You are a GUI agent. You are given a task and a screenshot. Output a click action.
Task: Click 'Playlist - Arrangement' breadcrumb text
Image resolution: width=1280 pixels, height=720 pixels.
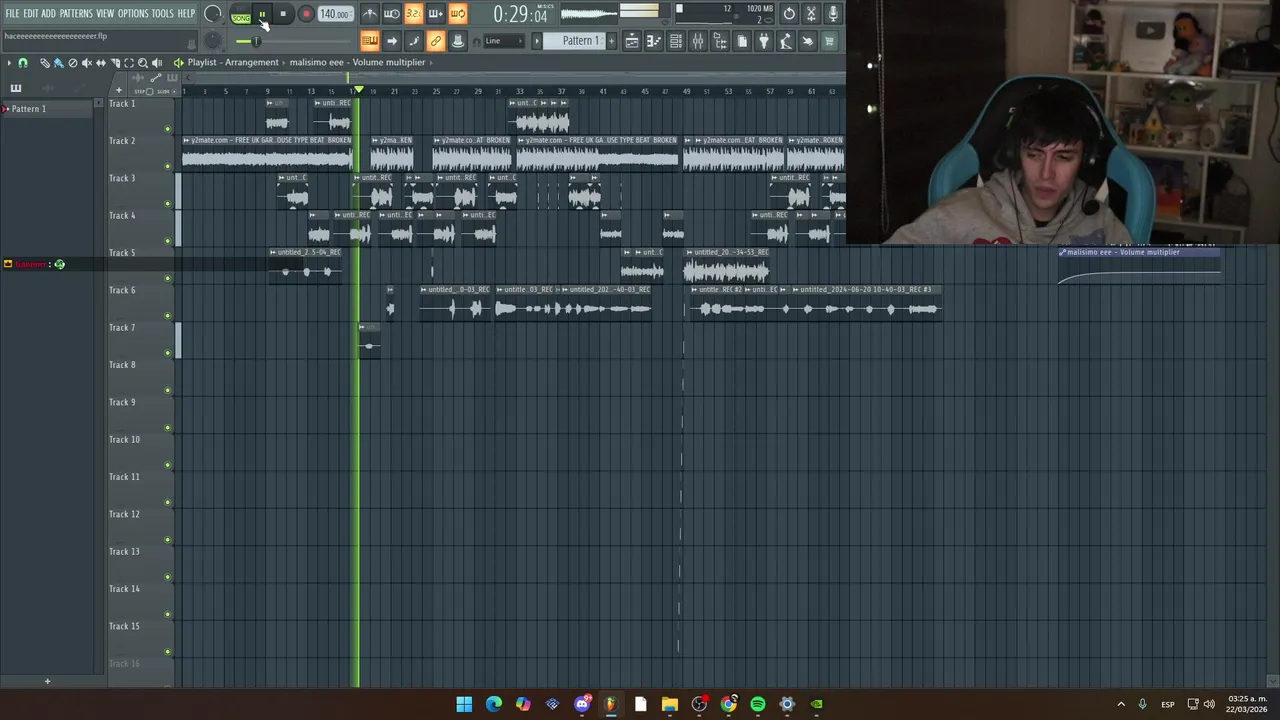[x=233, y=62]
